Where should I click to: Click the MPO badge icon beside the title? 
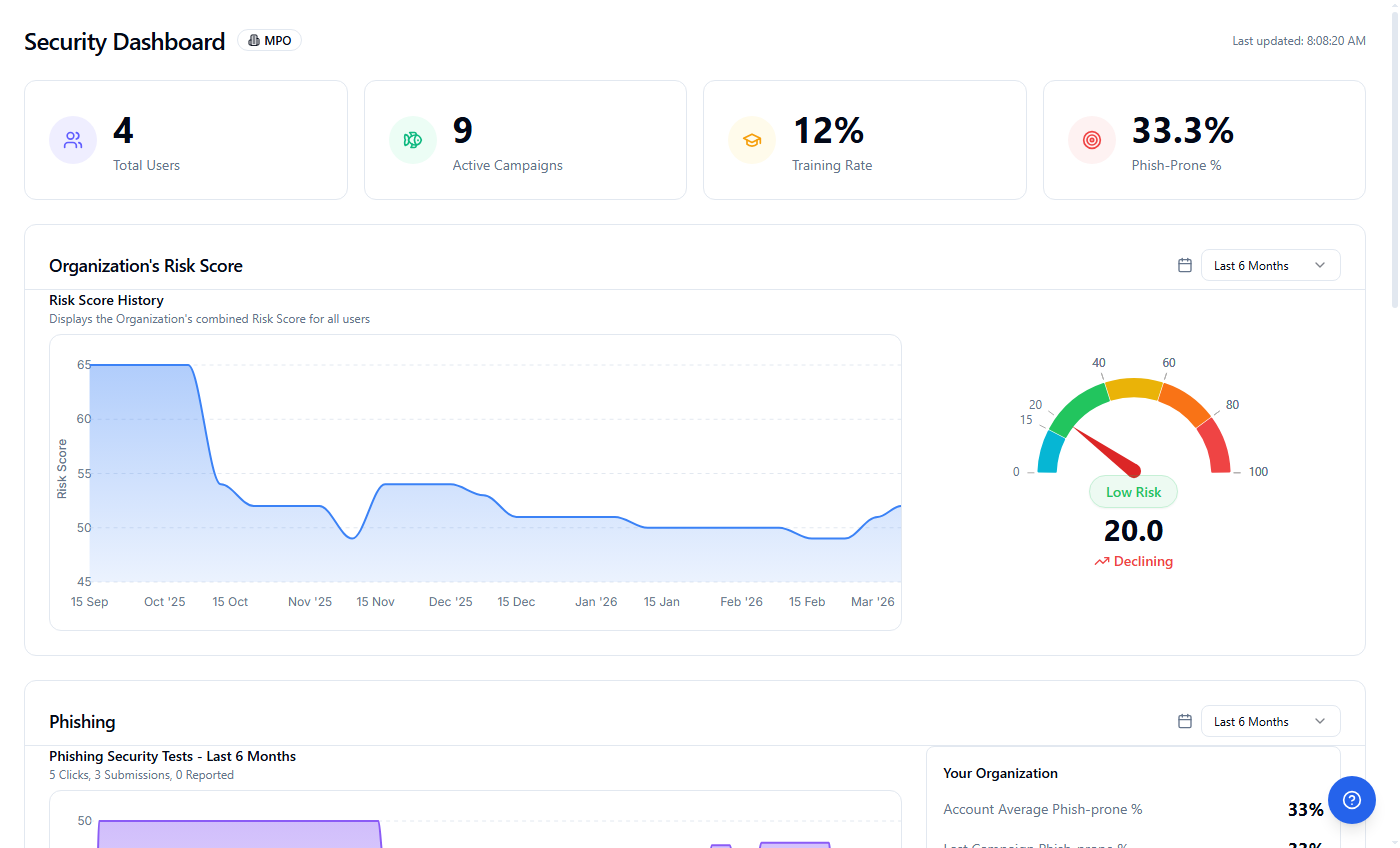point(254,40)
